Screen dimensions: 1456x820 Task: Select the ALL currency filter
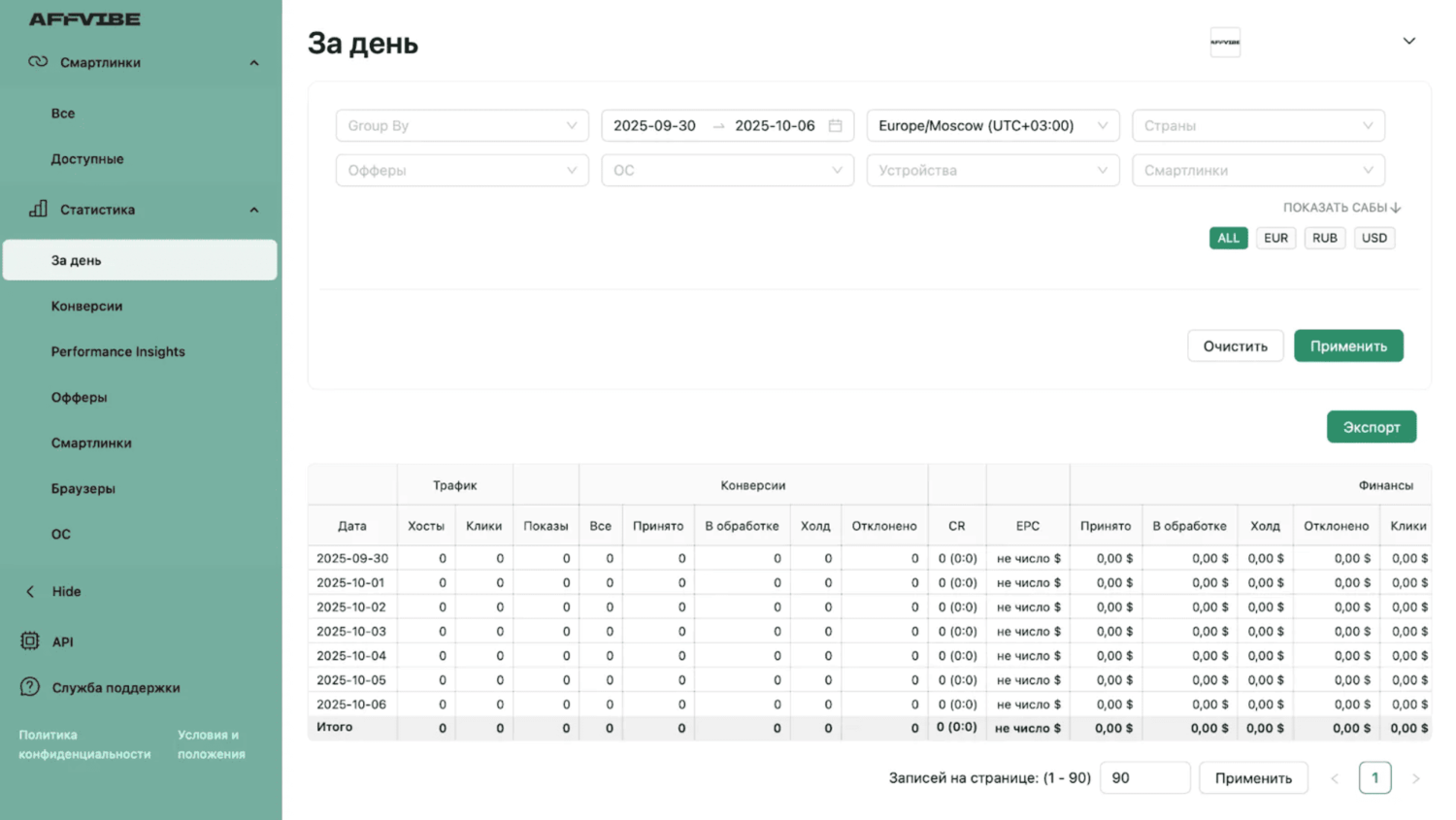1228,238
